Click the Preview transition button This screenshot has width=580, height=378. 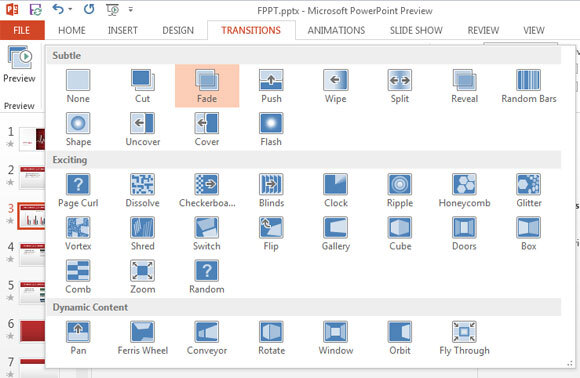coord(19,64)
